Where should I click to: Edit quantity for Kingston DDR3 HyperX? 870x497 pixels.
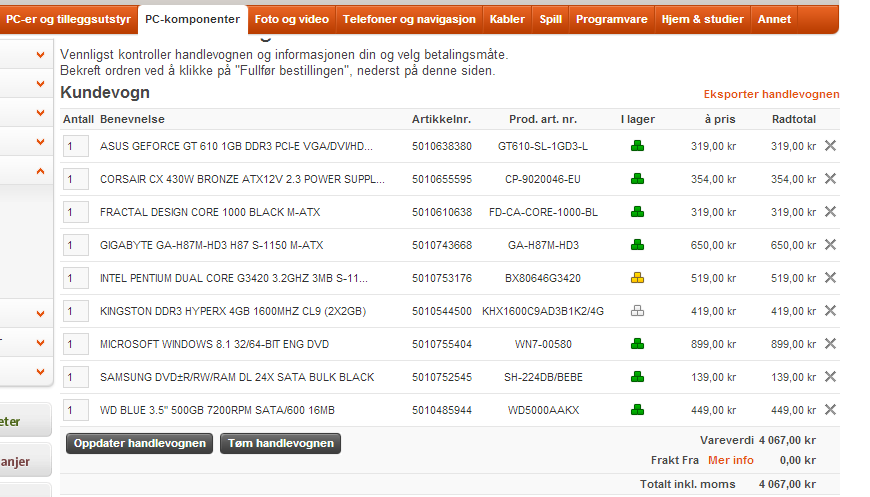point(76,311)
